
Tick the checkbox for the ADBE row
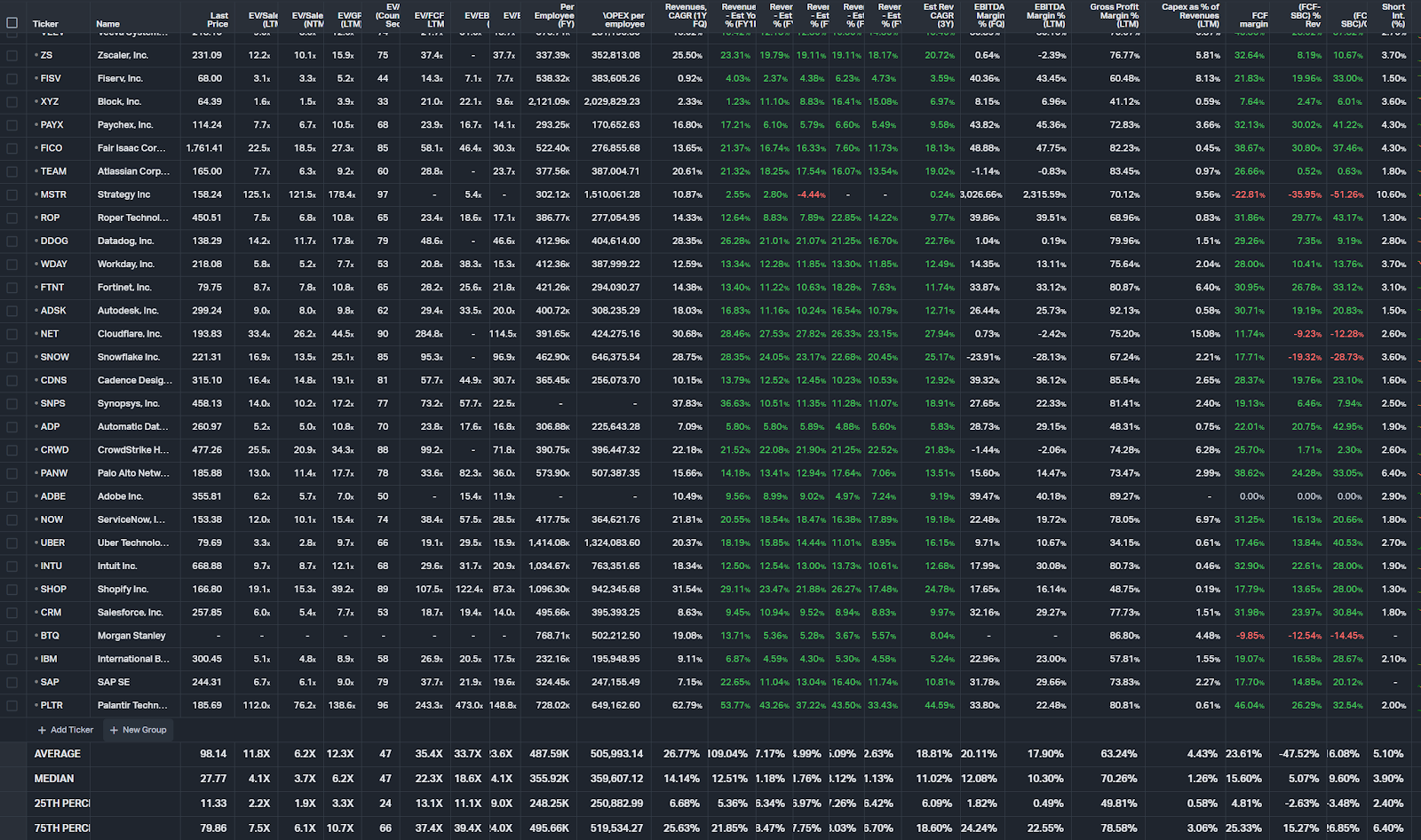[12, 496]
